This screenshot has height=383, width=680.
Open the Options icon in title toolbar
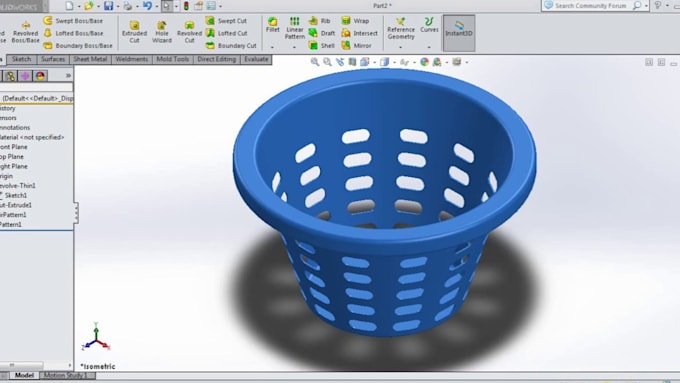211,6
